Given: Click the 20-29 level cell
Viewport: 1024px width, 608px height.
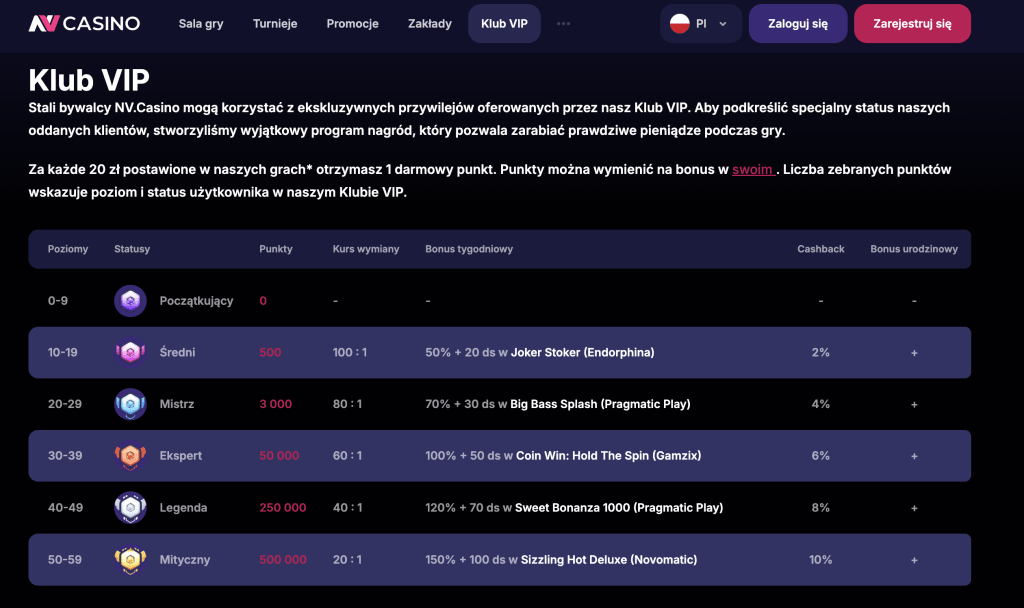Looking at the screenshot, I should pos(65,404).
